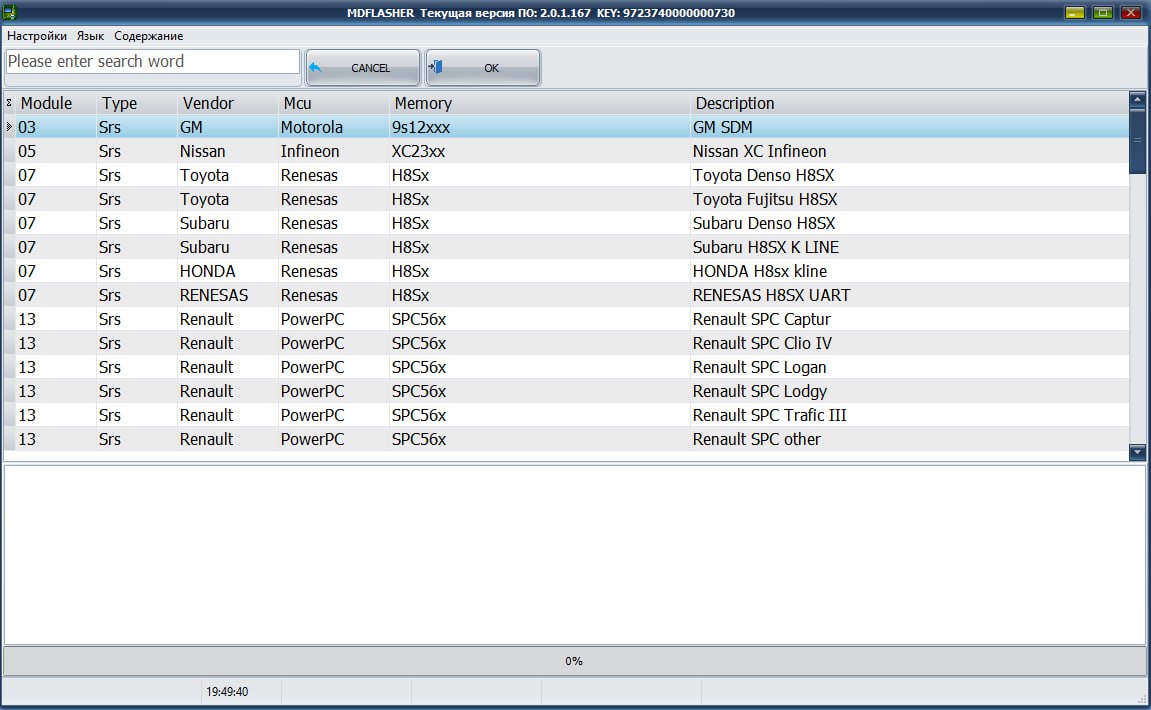Click the CANCEL button

click(363, 68)
